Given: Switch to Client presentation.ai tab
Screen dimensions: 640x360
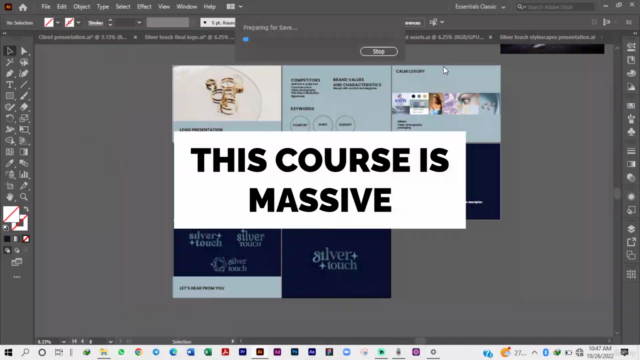Looking at the screenshot, I should pyautogui.click(x=82, y=37).
